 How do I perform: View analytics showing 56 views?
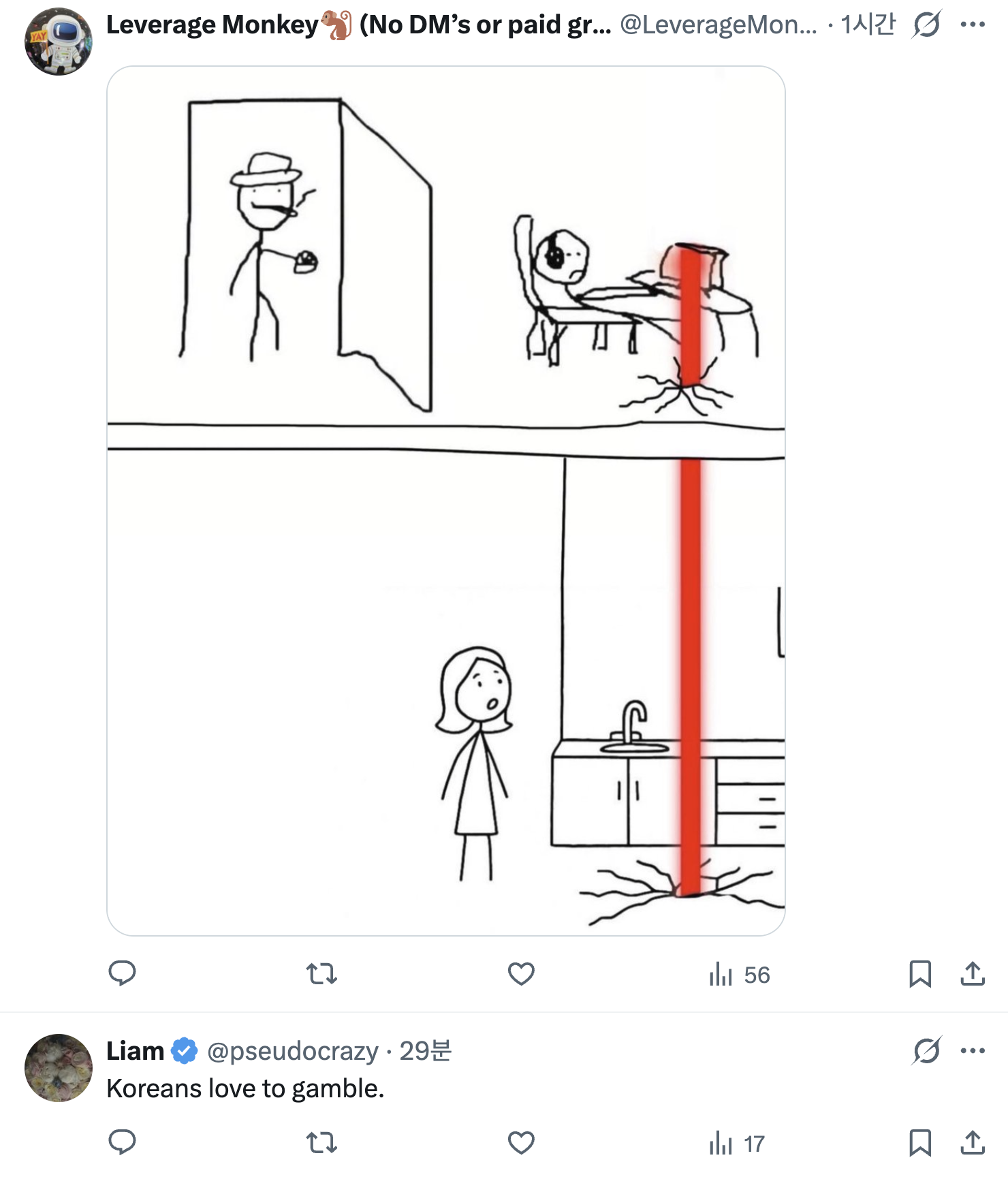[x=739, y=975]
